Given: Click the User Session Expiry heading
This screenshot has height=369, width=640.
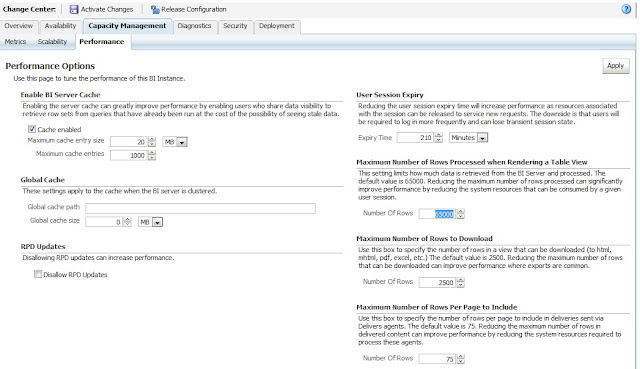Looking at the screenshot, I should [x=390, y=95].
